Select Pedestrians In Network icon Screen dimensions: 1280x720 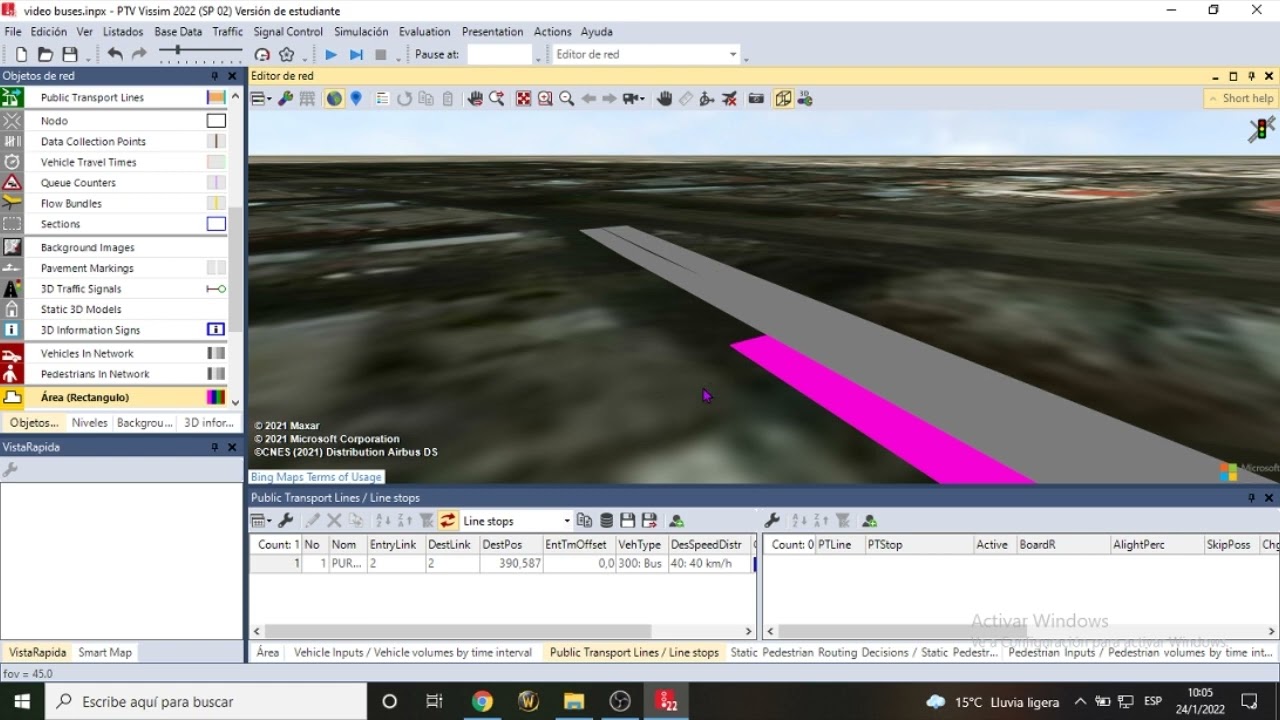(x=12, y=374)
